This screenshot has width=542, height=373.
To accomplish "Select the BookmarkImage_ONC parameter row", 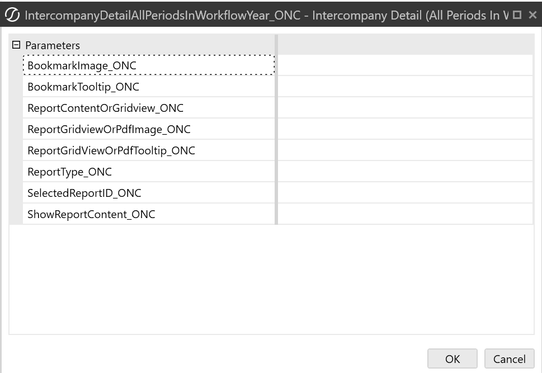I will [149, 65].
